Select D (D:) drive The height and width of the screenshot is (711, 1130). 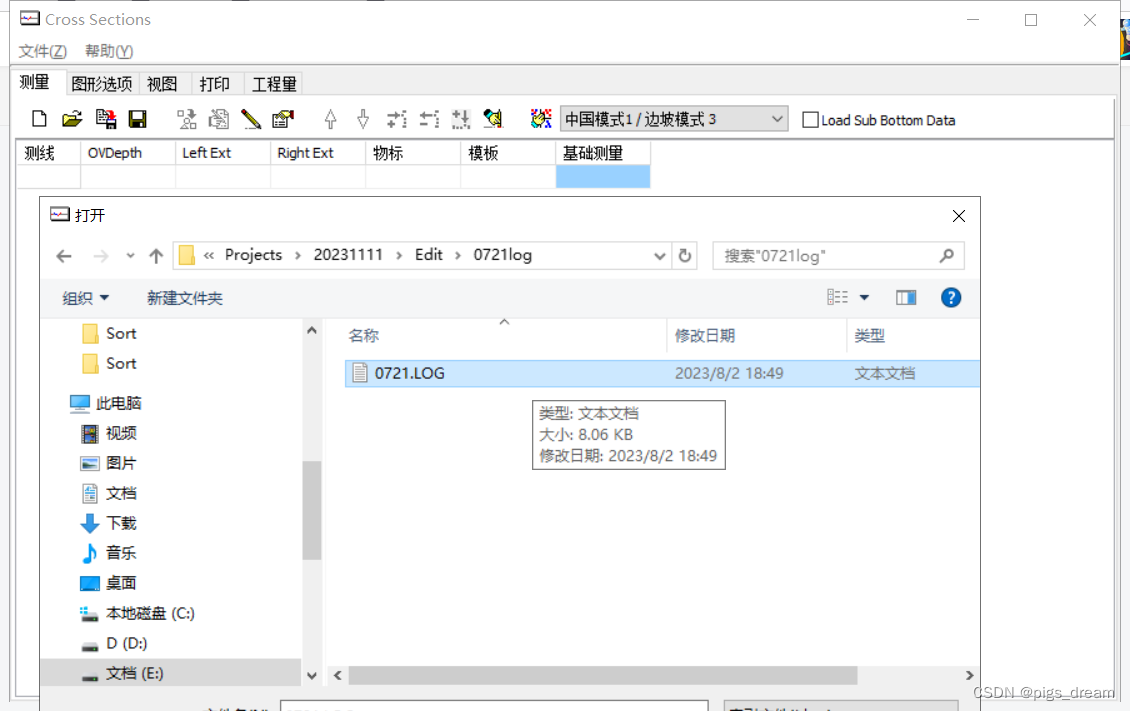click(113, 643)
